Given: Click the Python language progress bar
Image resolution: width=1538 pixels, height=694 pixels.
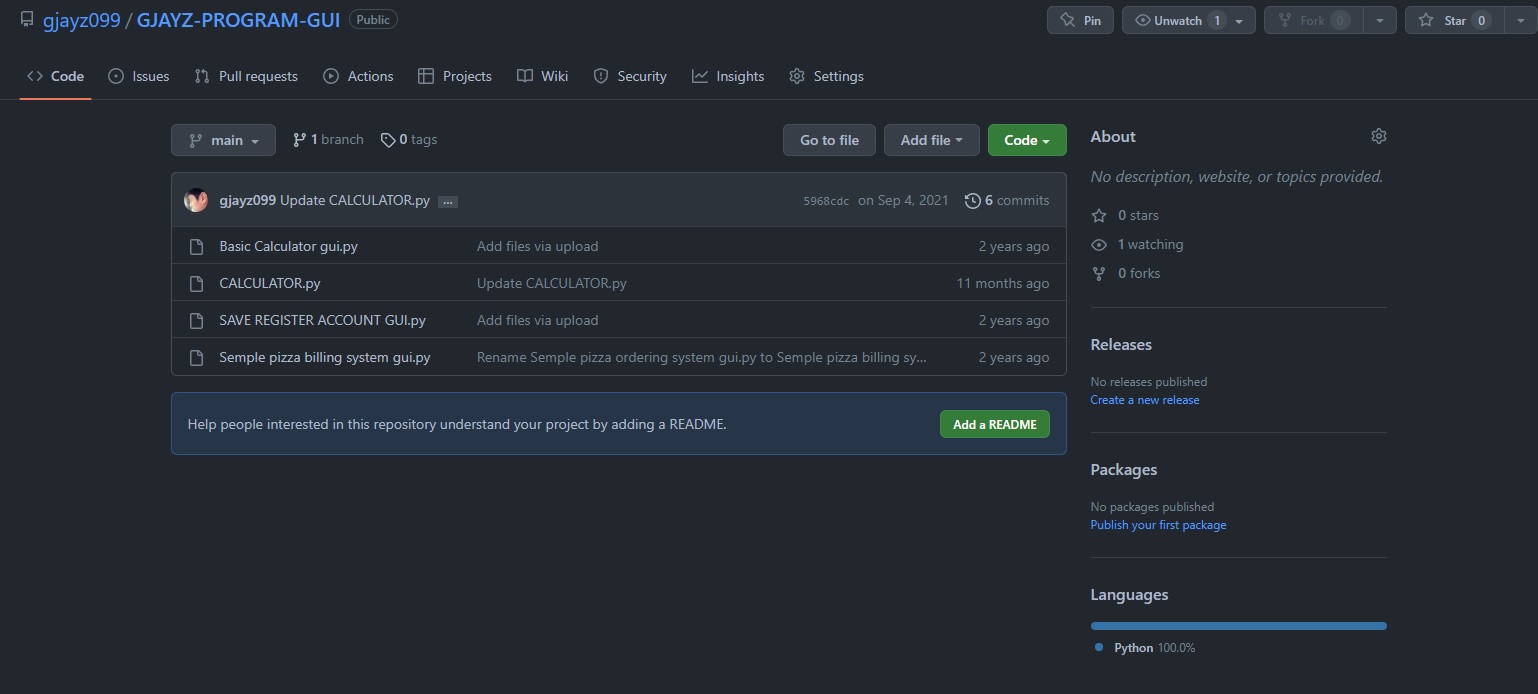Looking at the screenshot, I should pos(1238,626).
